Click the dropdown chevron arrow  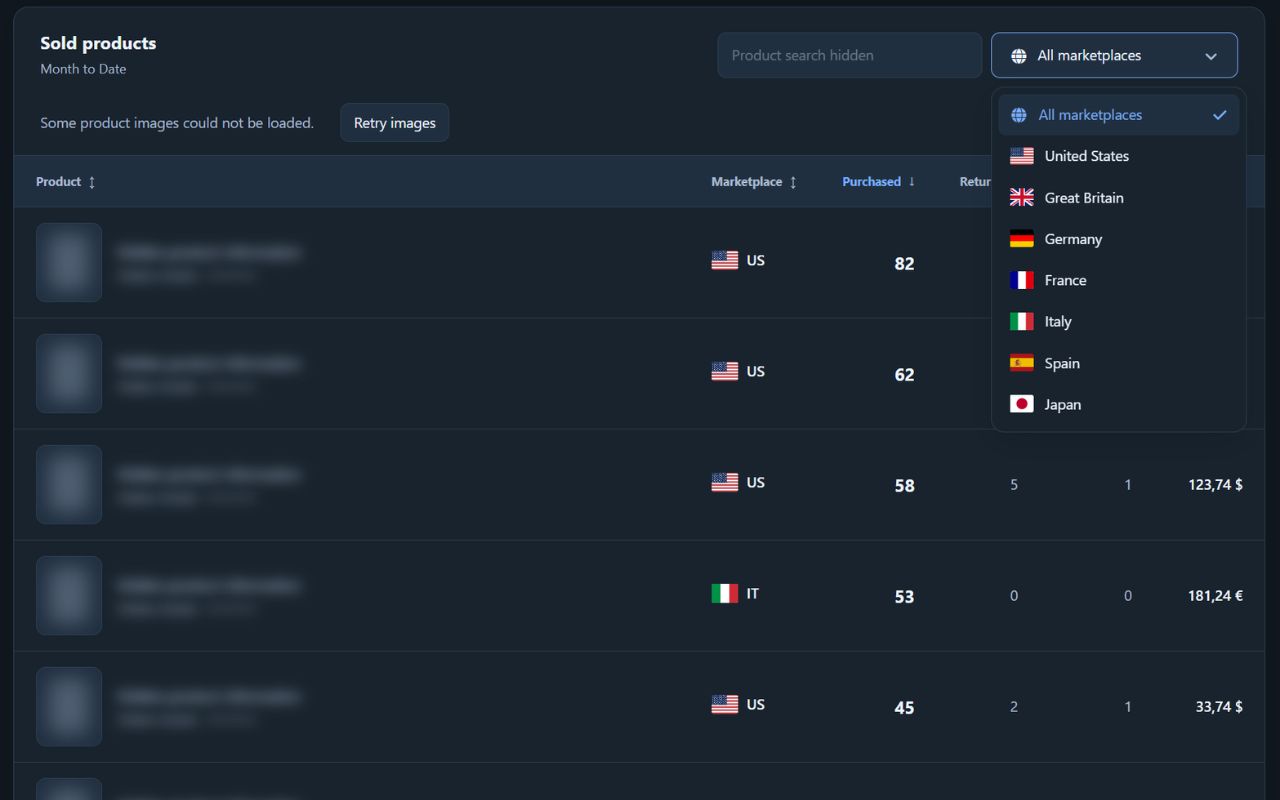(1211, 56)
